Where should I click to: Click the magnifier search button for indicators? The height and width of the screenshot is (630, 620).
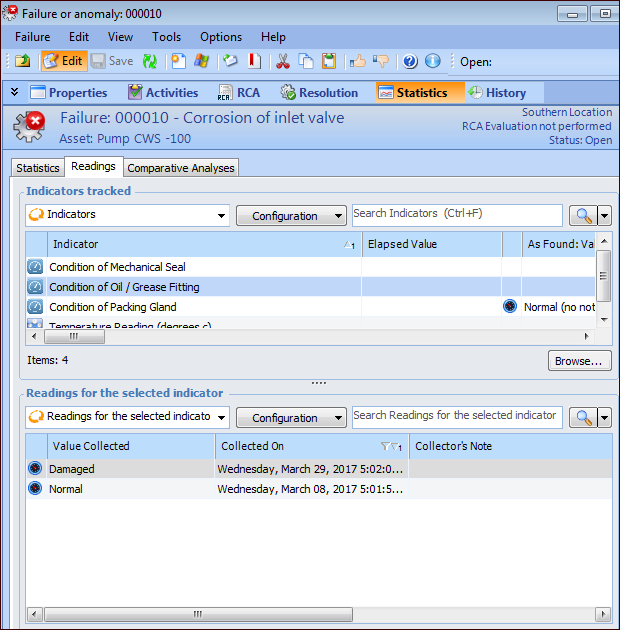583,216
